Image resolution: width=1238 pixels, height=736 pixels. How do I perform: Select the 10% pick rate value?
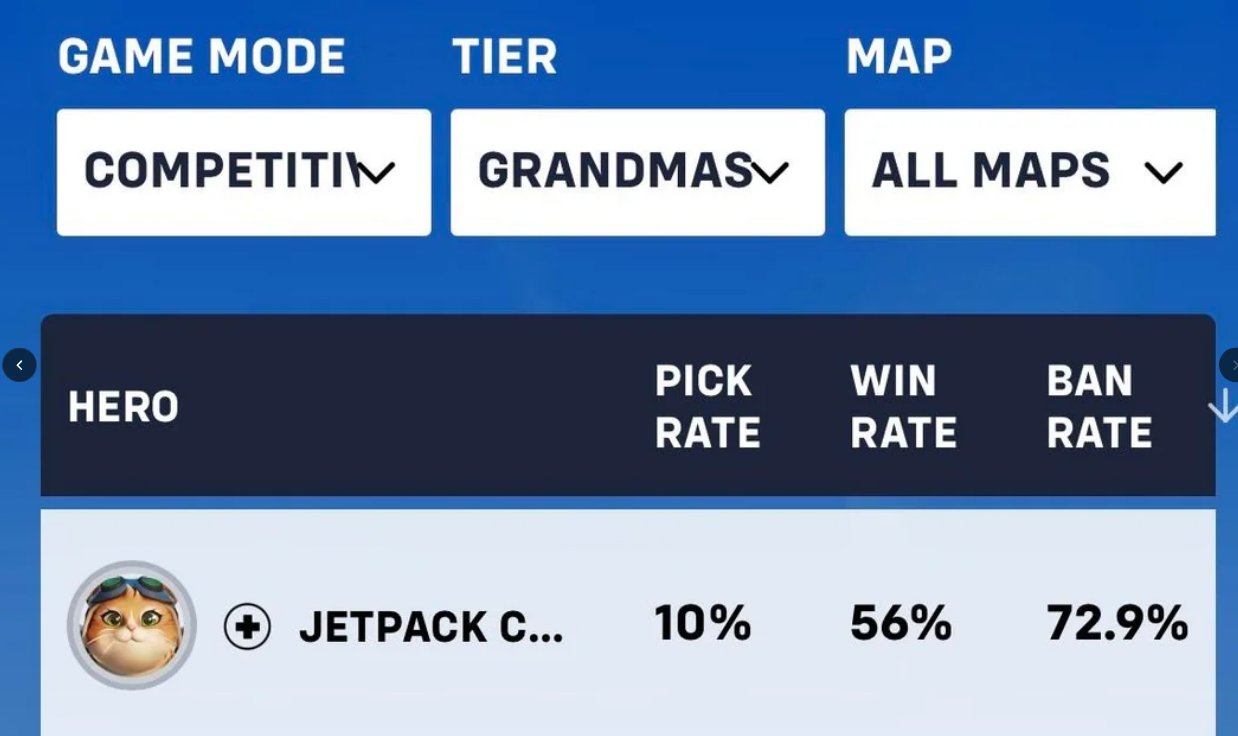point(703,623)
